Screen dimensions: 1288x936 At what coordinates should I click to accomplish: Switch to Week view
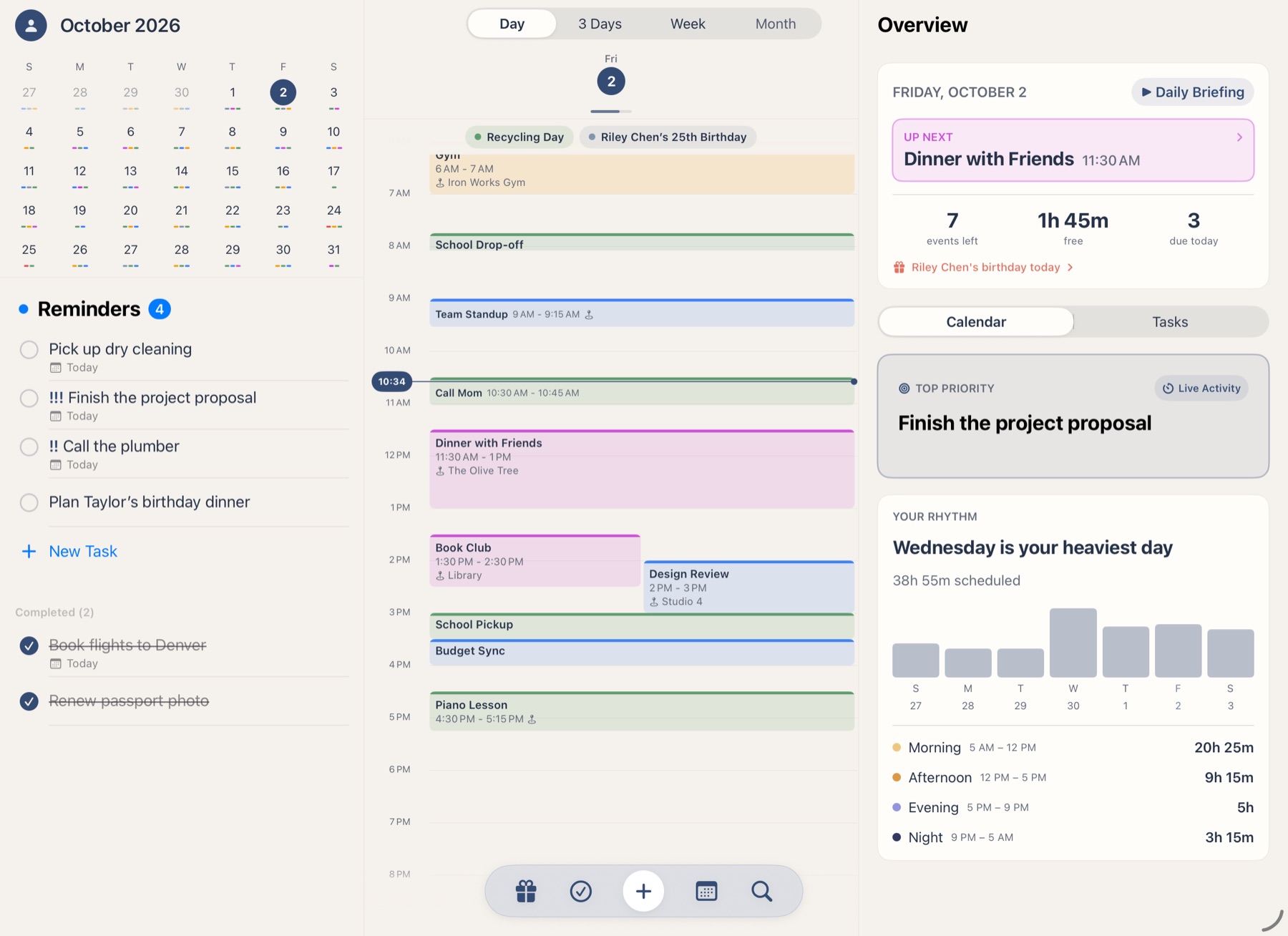click(x=688, y=24)
